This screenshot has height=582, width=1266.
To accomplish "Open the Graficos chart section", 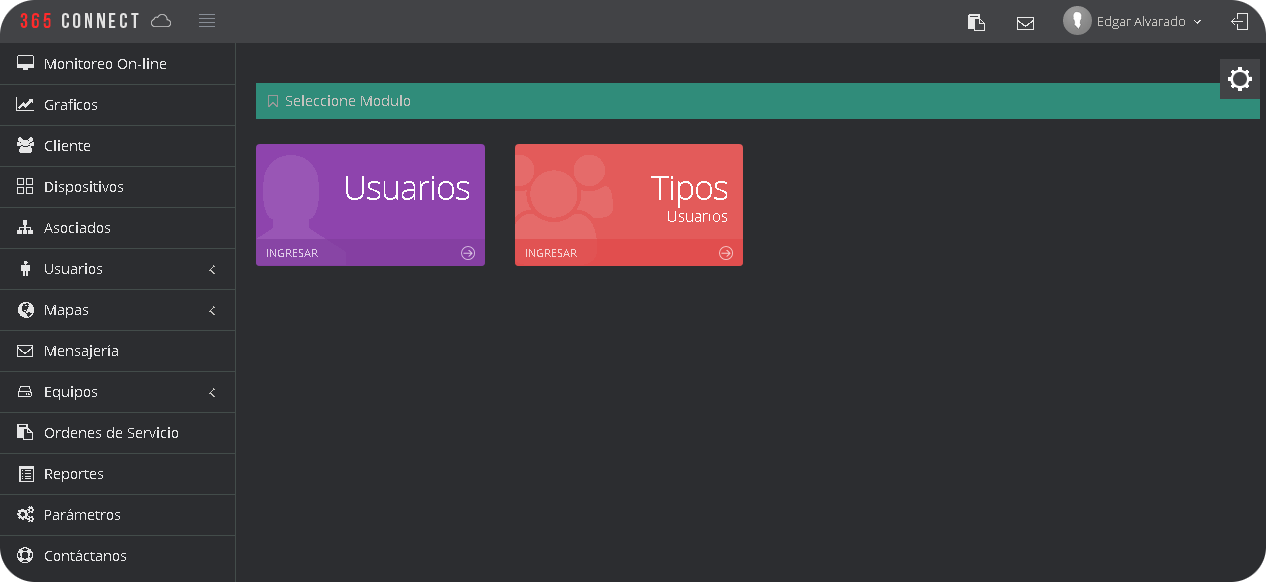I will (70, 105).
